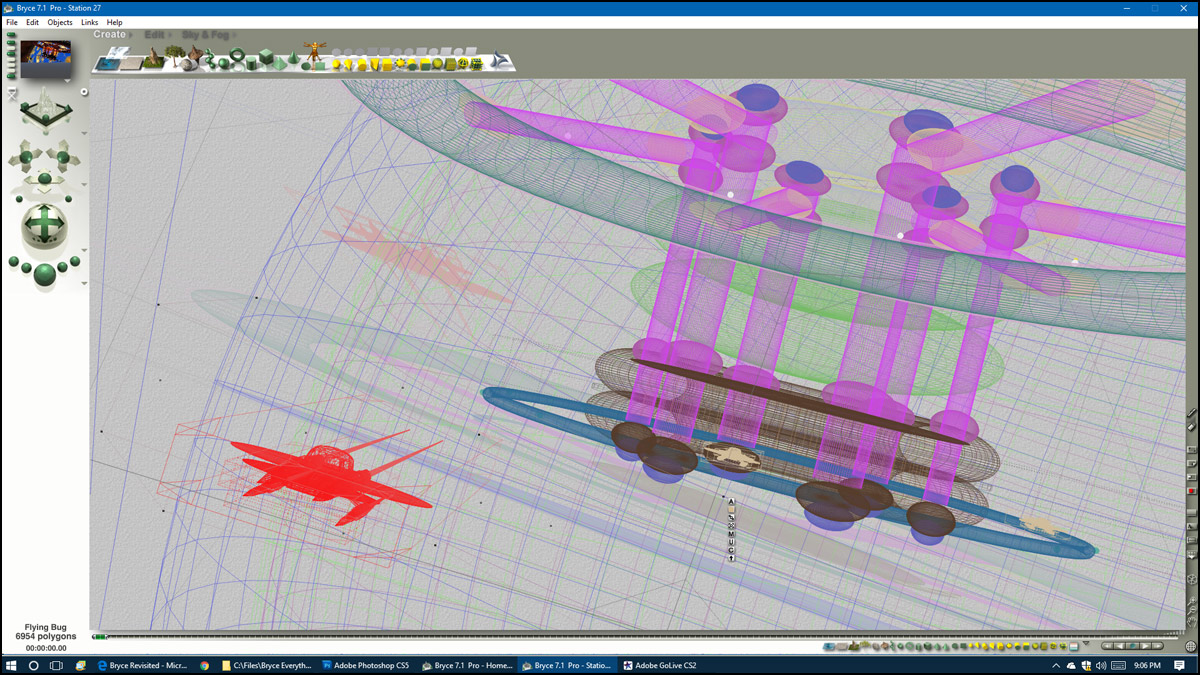Expand the arrow beside Create palette label
The height and width of the screenshot is (675, 1200).
[131, 35]
